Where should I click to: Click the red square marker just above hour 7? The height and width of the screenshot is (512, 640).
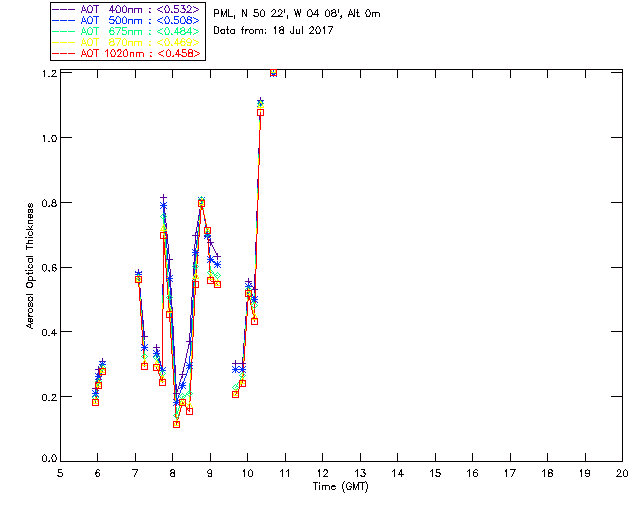point(138,280)
